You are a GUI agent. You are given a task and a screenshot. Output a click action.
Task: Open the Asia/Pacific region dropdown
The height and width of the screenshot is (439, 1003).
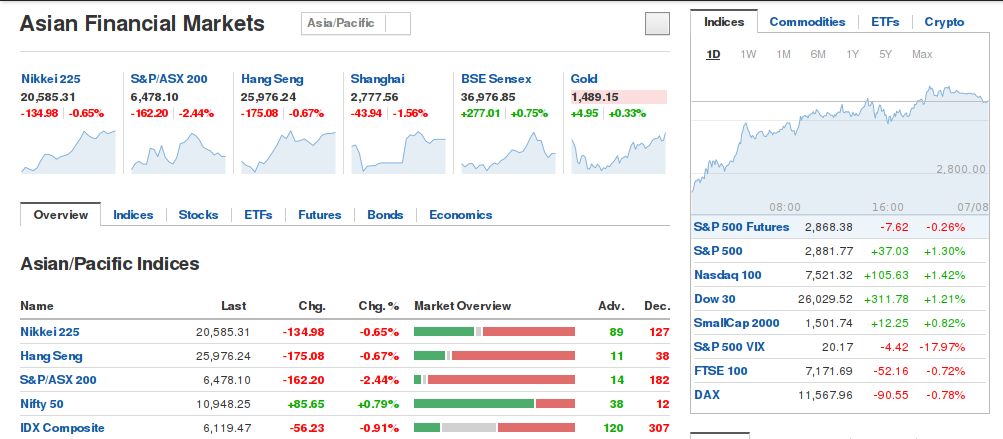(x=356, y=24)
